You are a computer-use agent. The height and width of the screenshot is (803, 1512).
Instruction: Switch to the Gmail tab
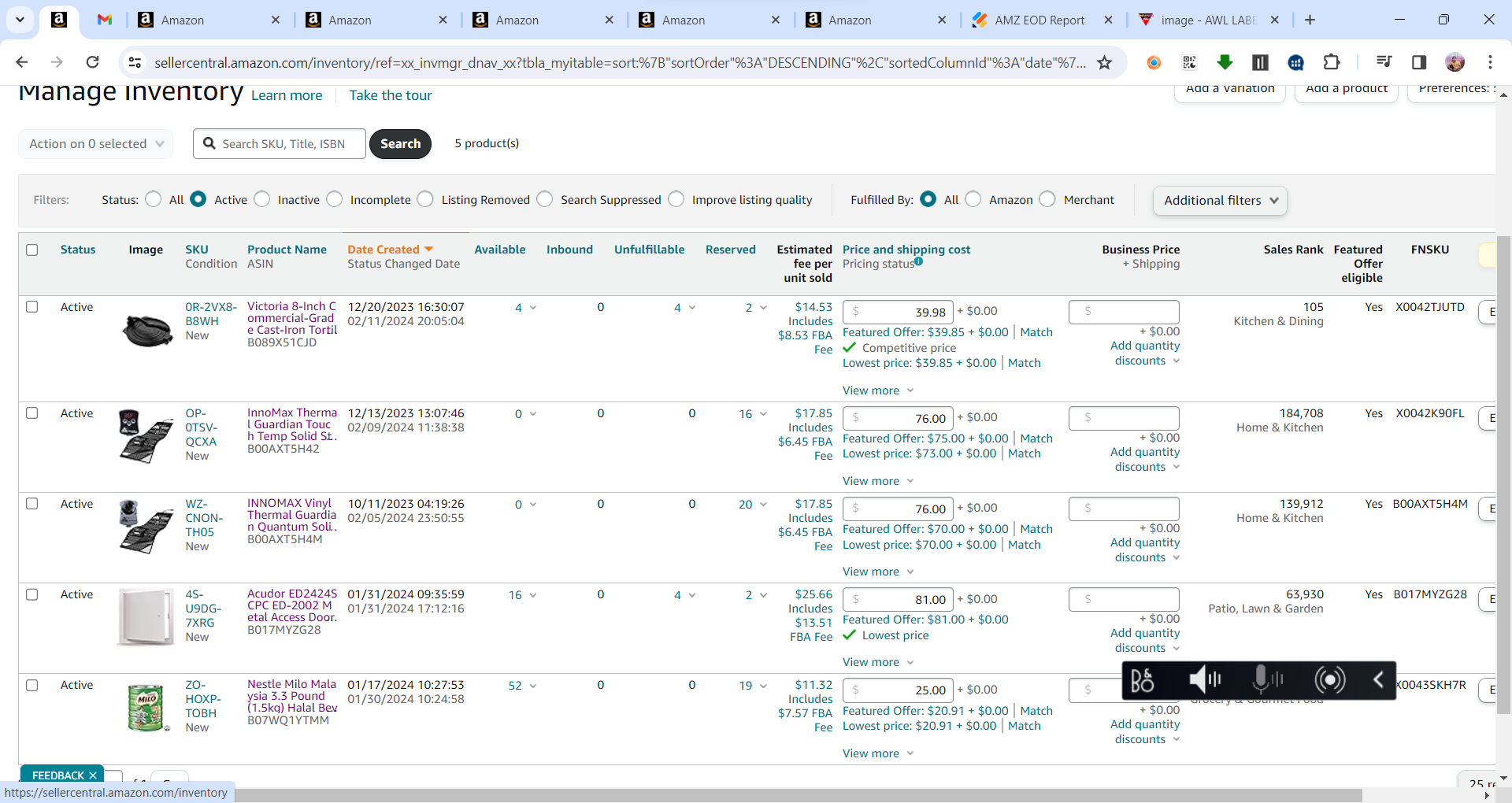click(x=105, y=20)
